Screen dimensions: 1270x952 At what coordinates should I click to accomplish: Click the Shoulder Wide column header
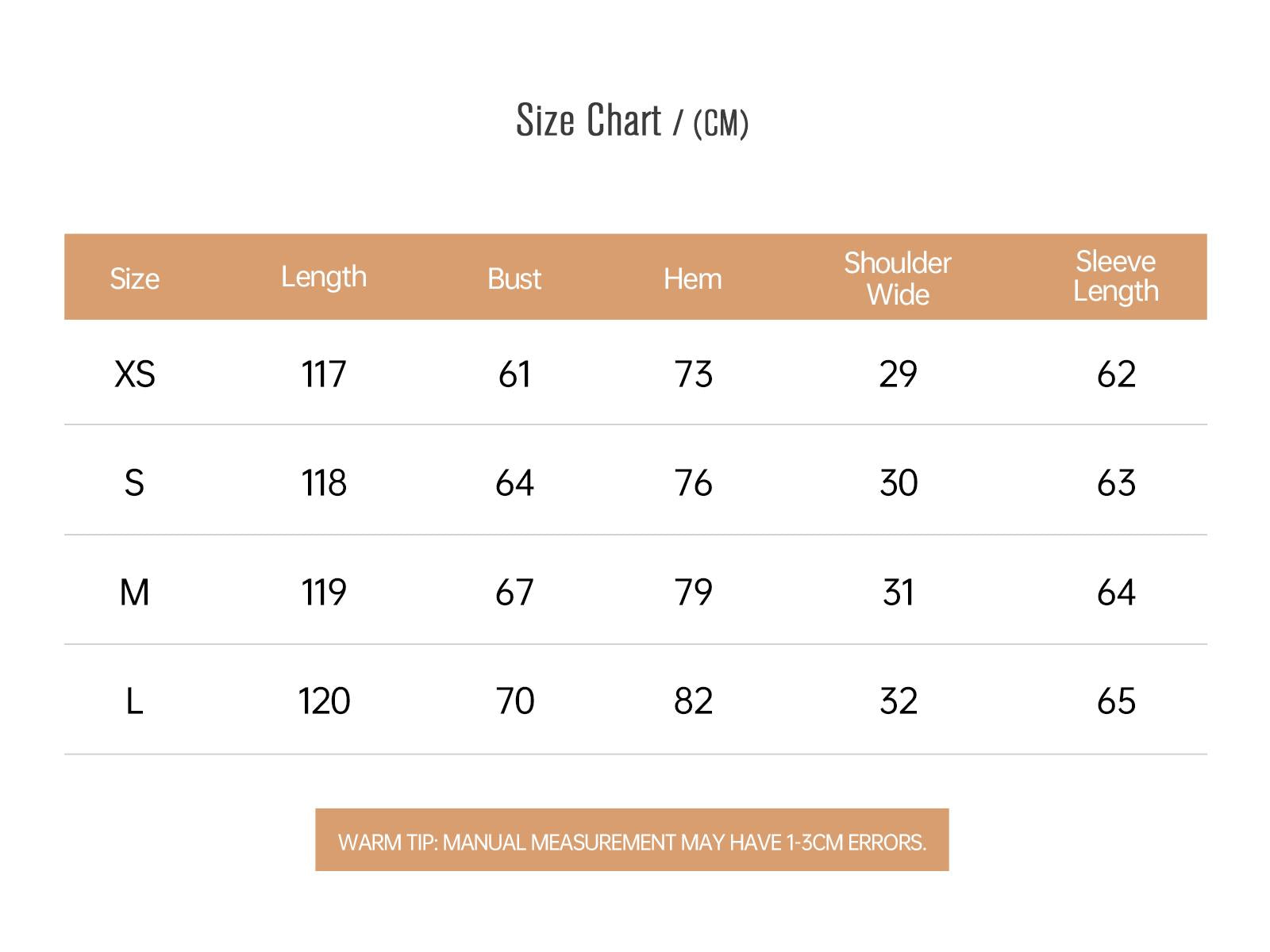pos(898,278)
